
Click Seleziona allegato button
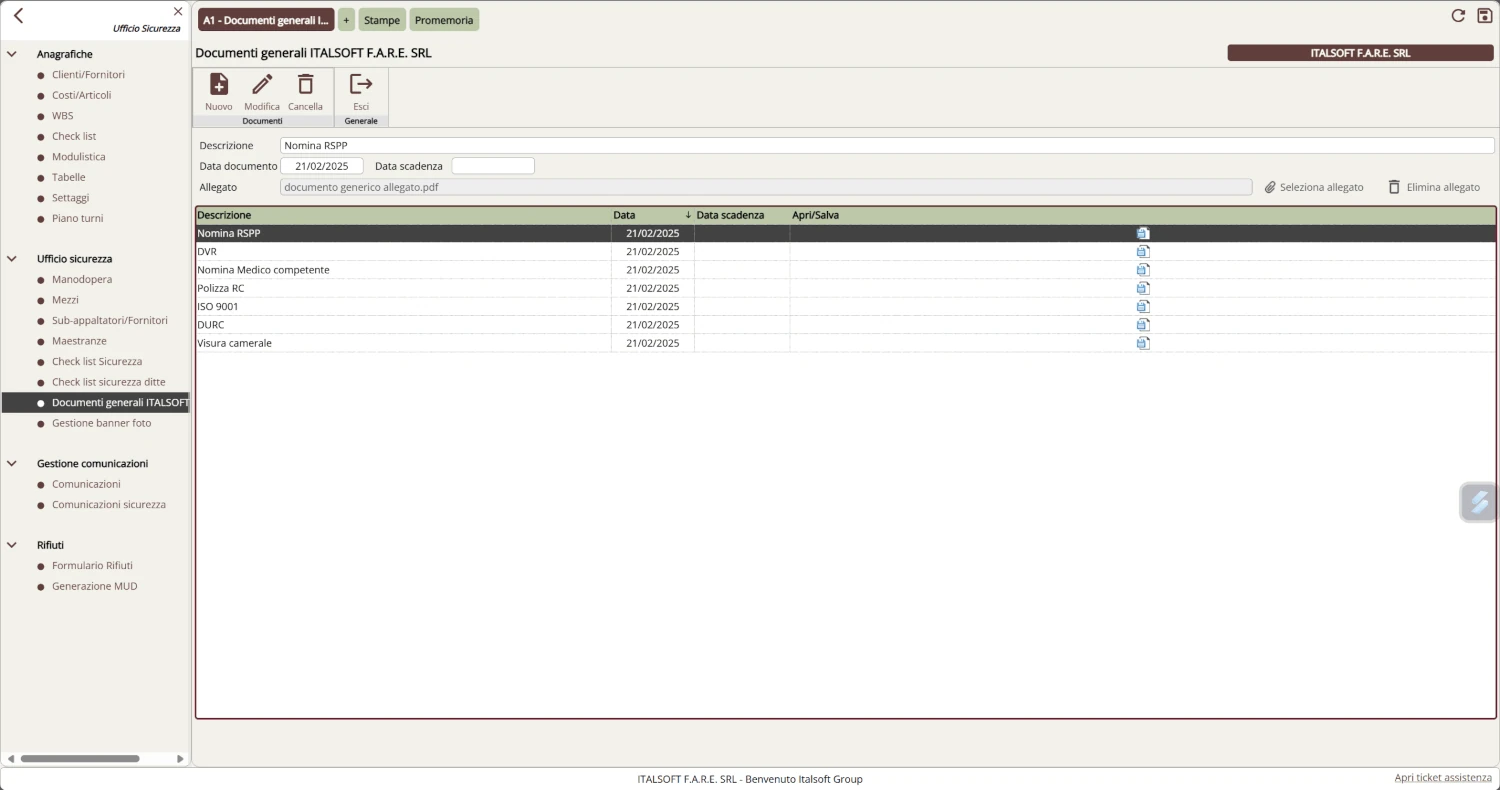coord(1314,187)
